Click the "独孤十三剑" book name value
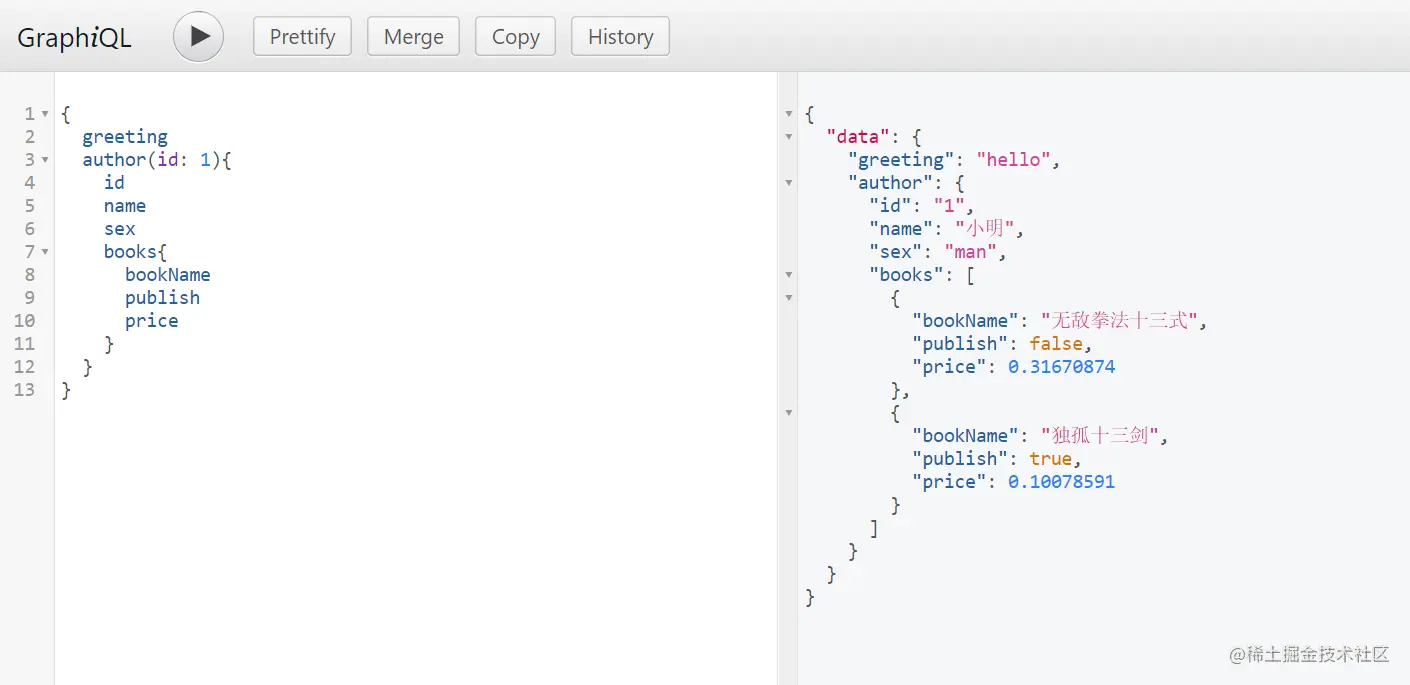This screenshot has height=685, width=1410. point(1099,436)
